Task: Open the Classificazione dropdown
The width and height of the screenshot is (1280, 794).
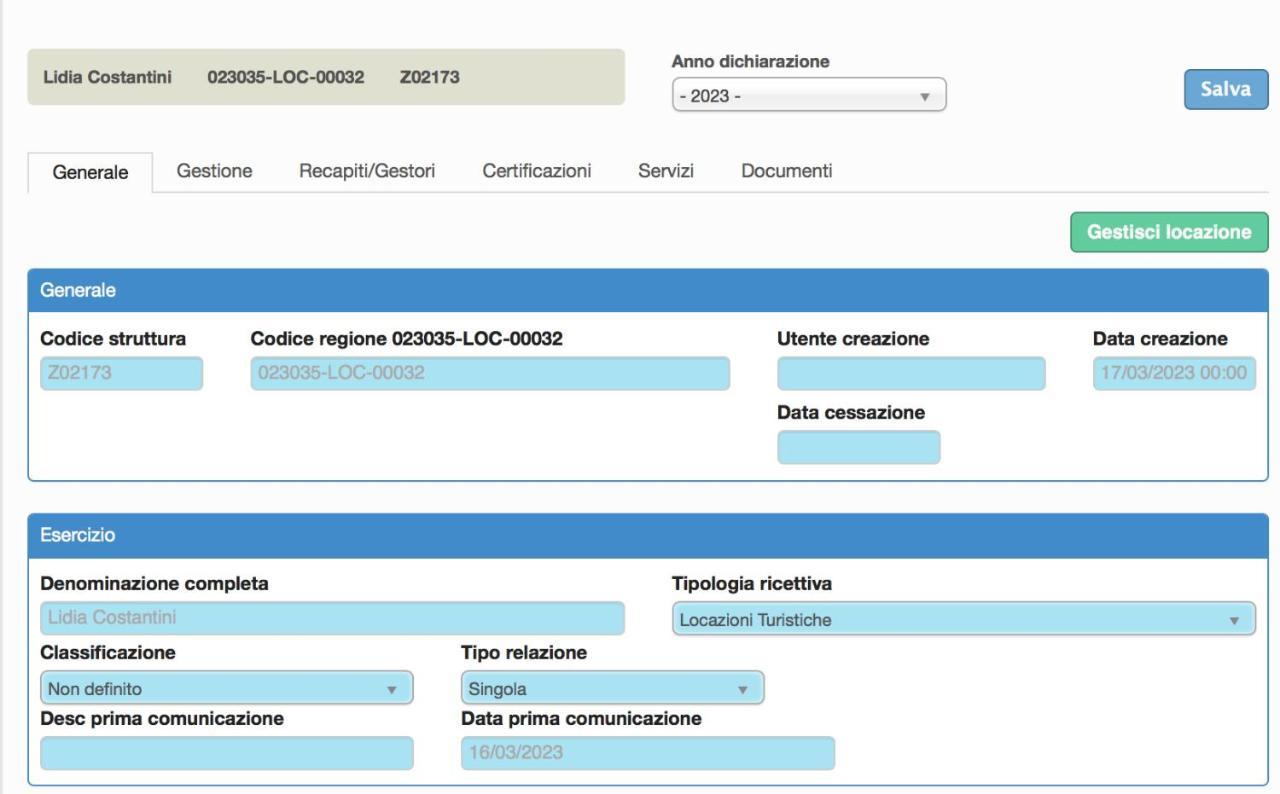Action: (226, 688)
